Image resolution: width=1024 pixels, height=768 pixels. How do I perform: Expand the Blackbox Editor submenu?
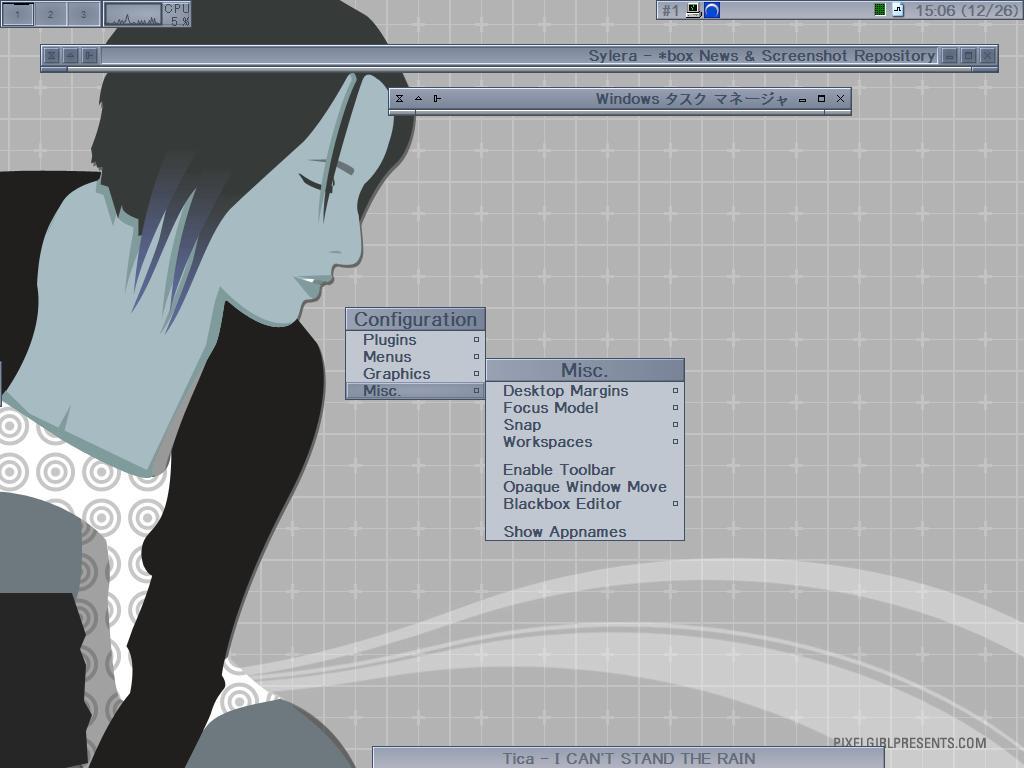pyautogui.click(x=584, y=504)
